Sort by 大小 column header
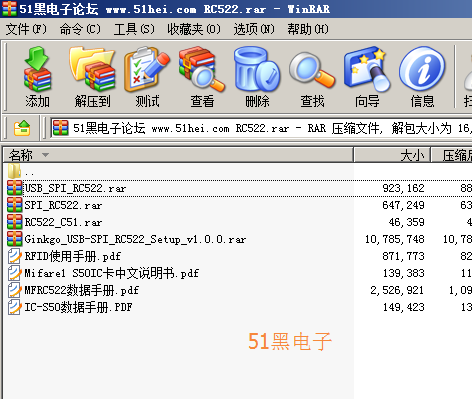The width and height of the screenshot is (472, 399). coord(392,155)
